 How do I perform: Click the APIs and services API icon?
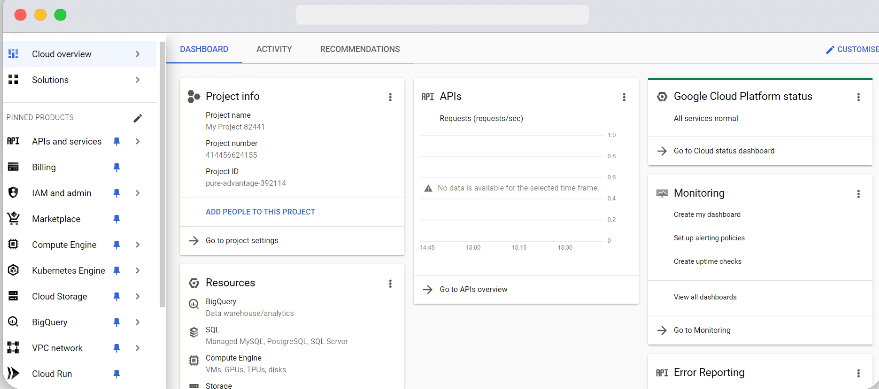[x=13, y=141]
